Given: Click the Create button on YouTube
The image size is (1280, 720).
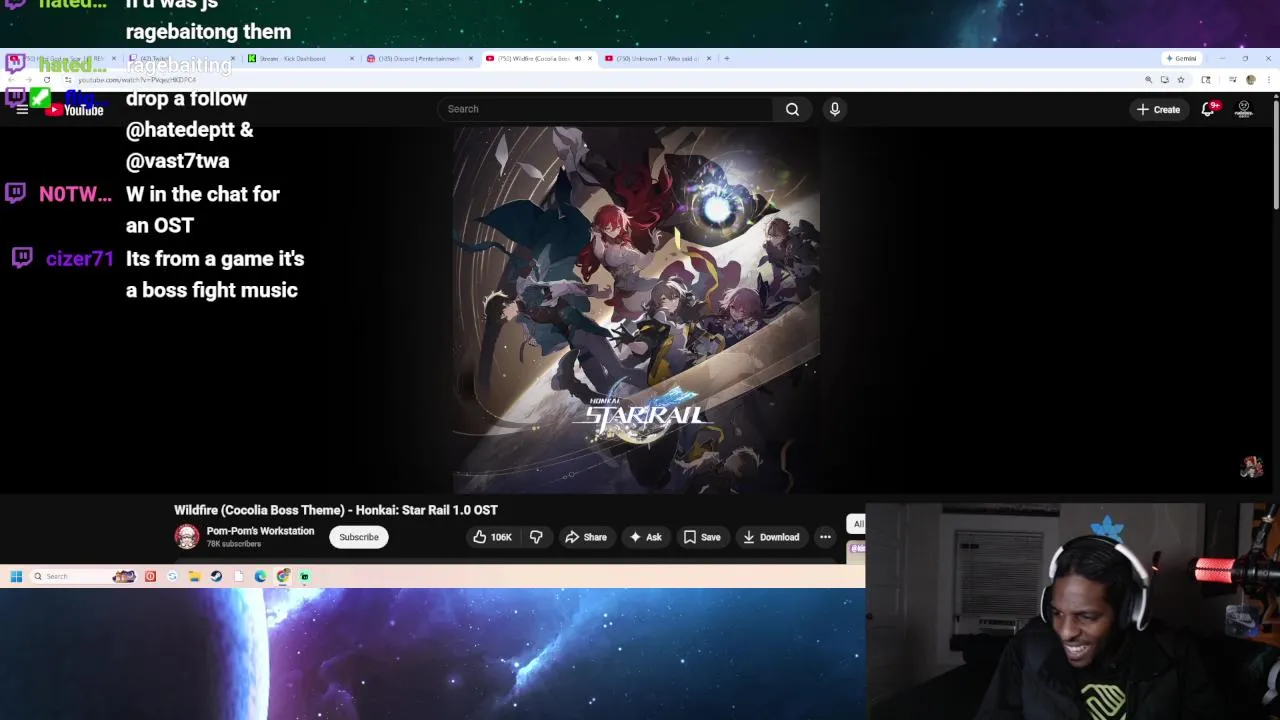Looking at the screenshot, I should [x=1159, y=109].
